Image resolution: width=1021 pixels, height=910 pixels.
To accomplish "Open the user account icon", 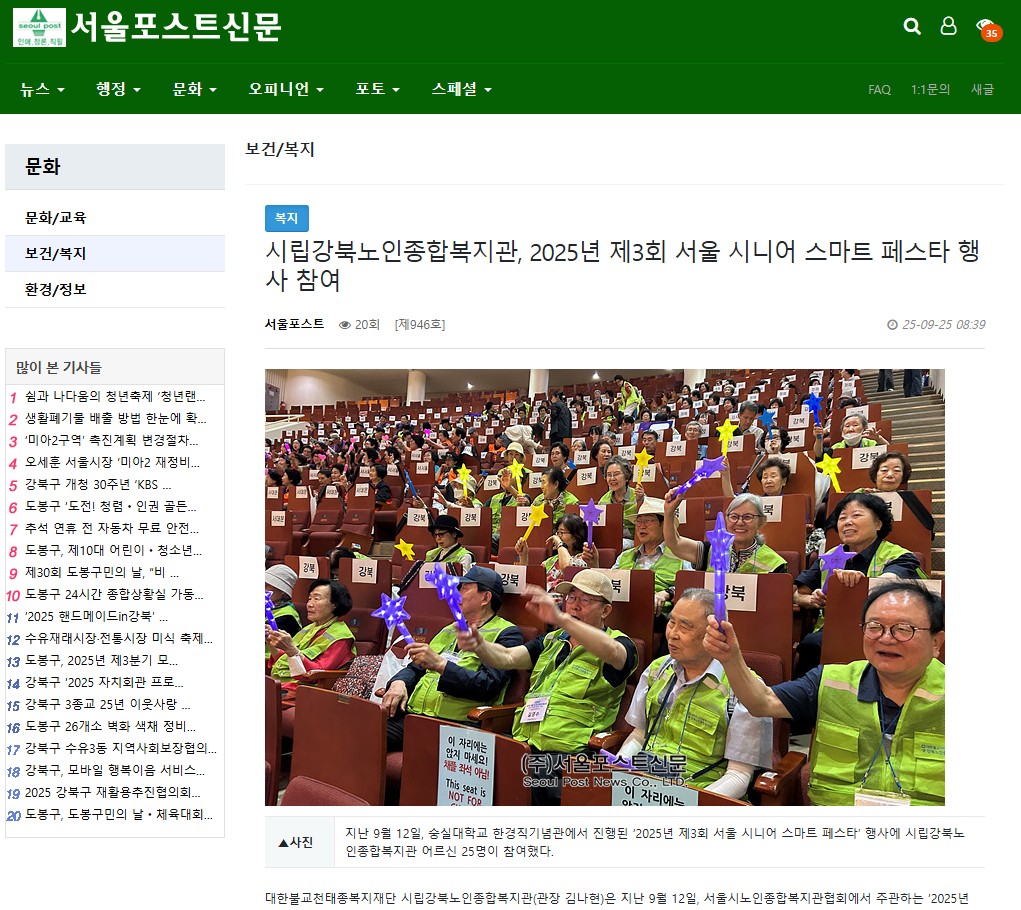I will pyautogui.click(x=948, y=27).
